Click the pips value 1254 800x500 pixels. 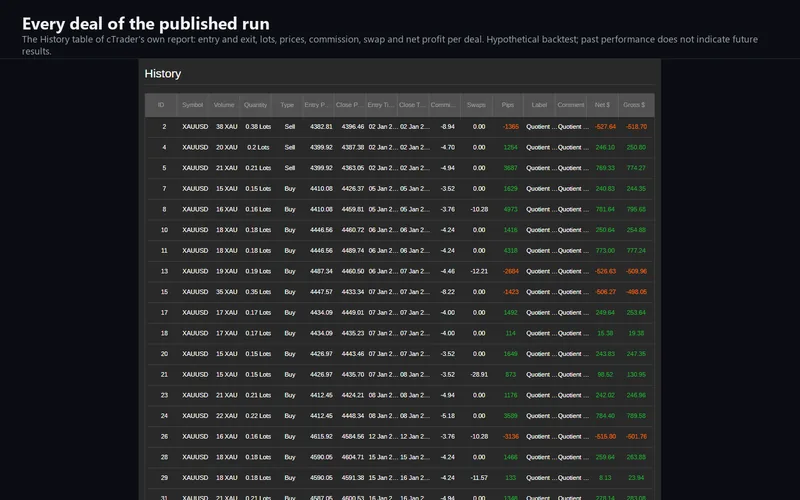(x=510, y=147)
